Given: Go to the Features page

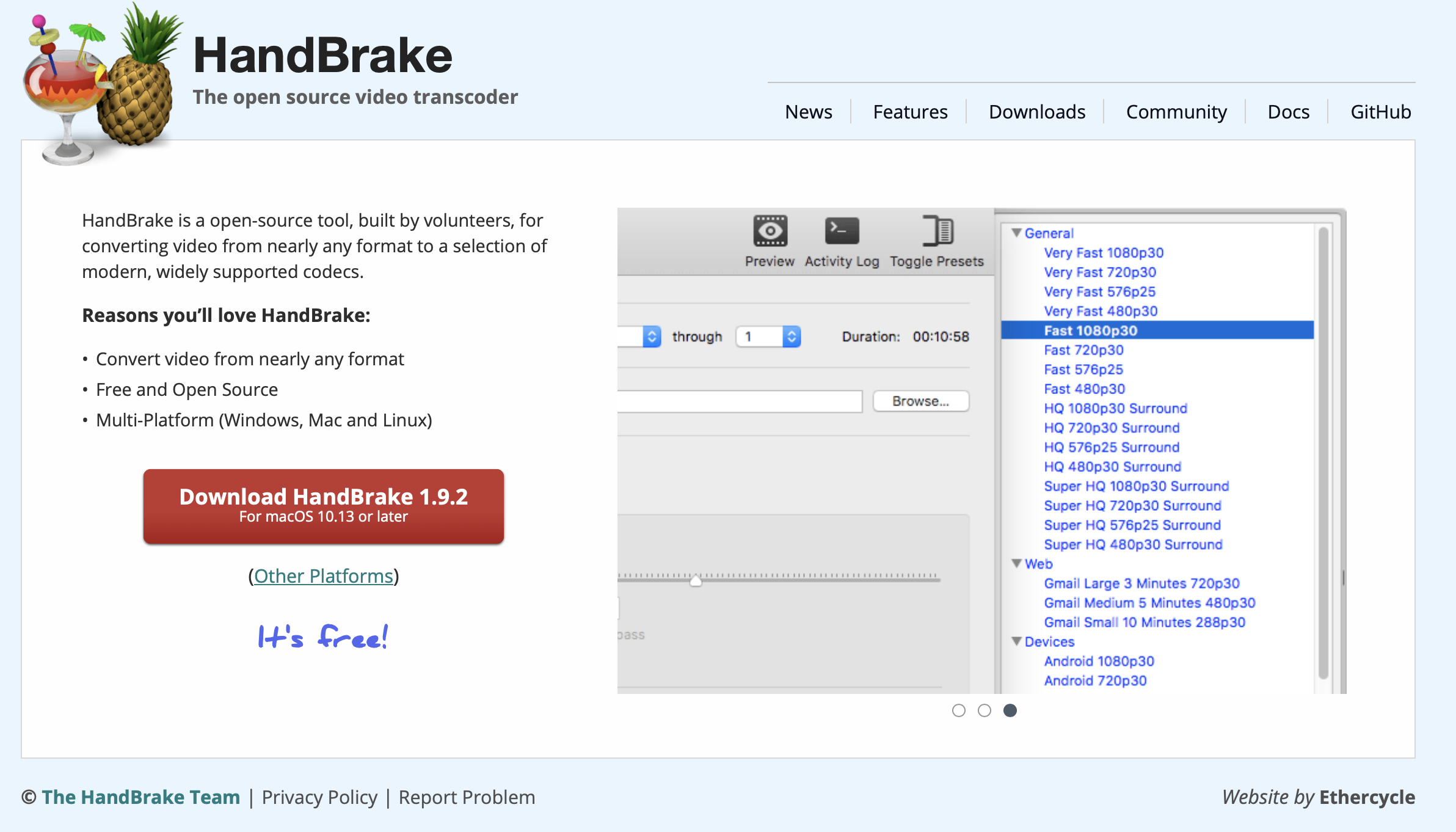Looking at the screenshot, I should (x=910, y=112).
